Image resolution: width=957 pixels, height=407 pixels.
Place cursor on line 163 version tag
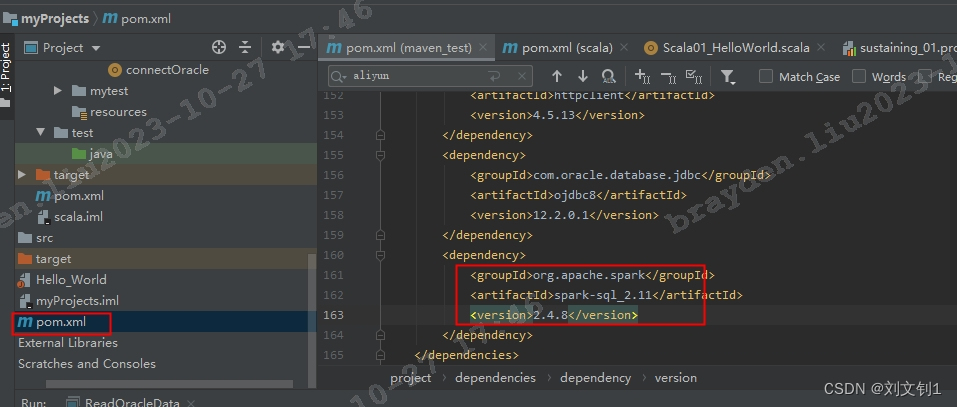click(x=554, y=315)
